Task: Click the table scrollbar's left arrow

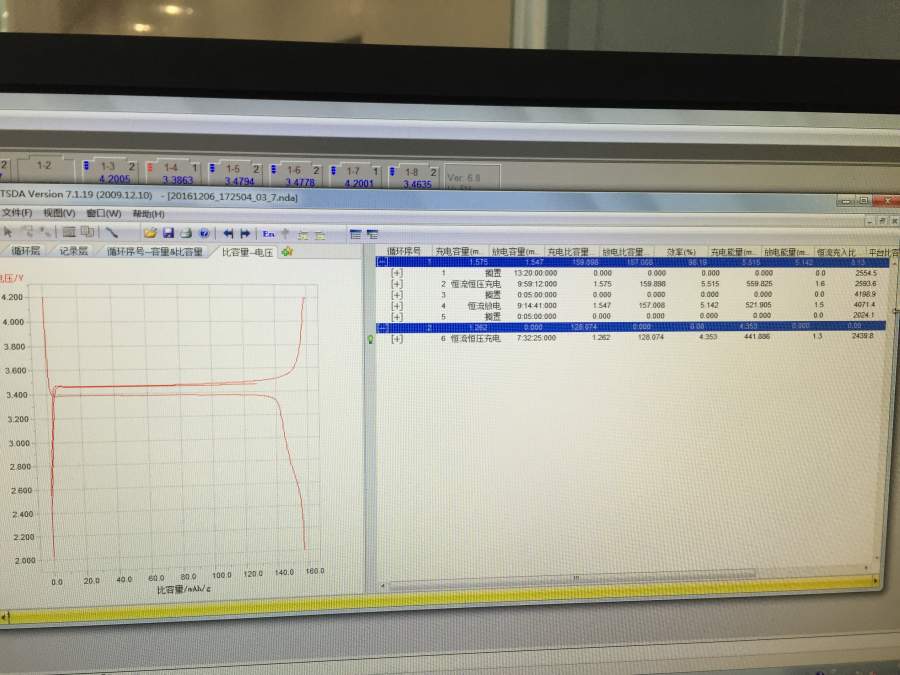Action: (383, 586)
